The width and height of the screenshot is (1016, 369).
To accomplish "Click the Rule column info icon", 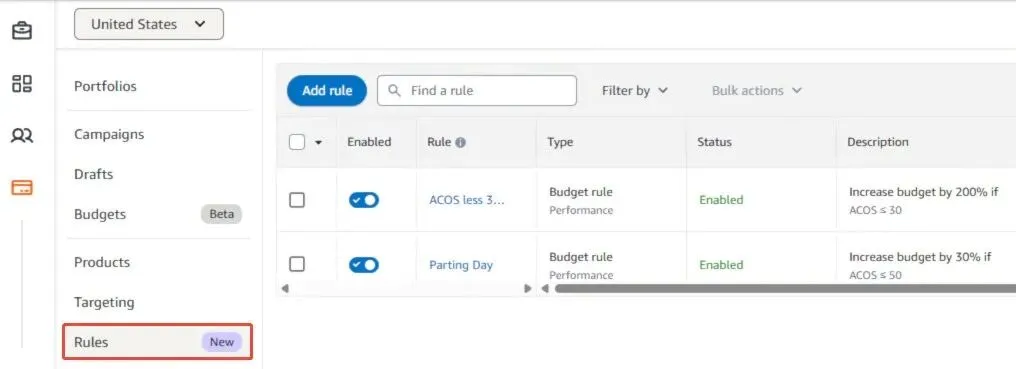I will pyautogui.click(x=460, y=142).
